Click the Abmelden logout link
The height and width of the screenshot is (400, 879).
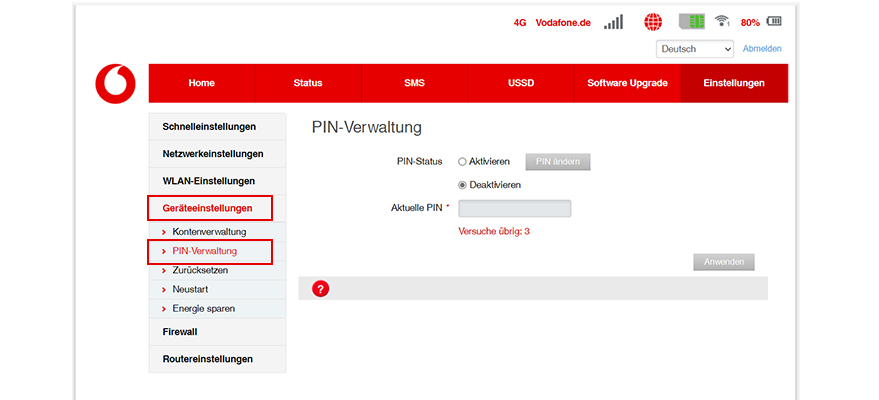point(762,49)
